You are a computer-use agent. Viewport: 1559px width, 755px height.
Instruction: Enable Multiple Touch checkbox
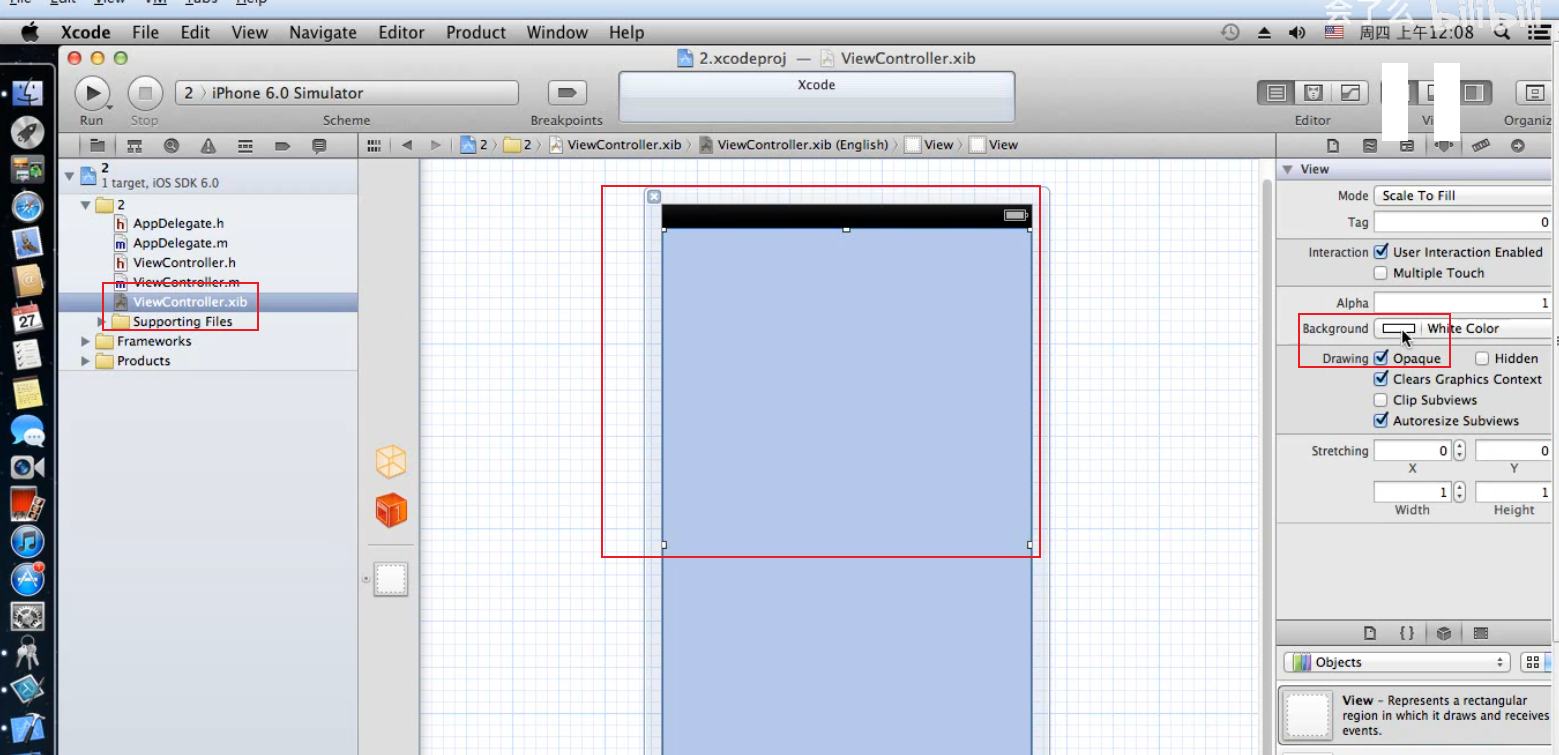1381,273
